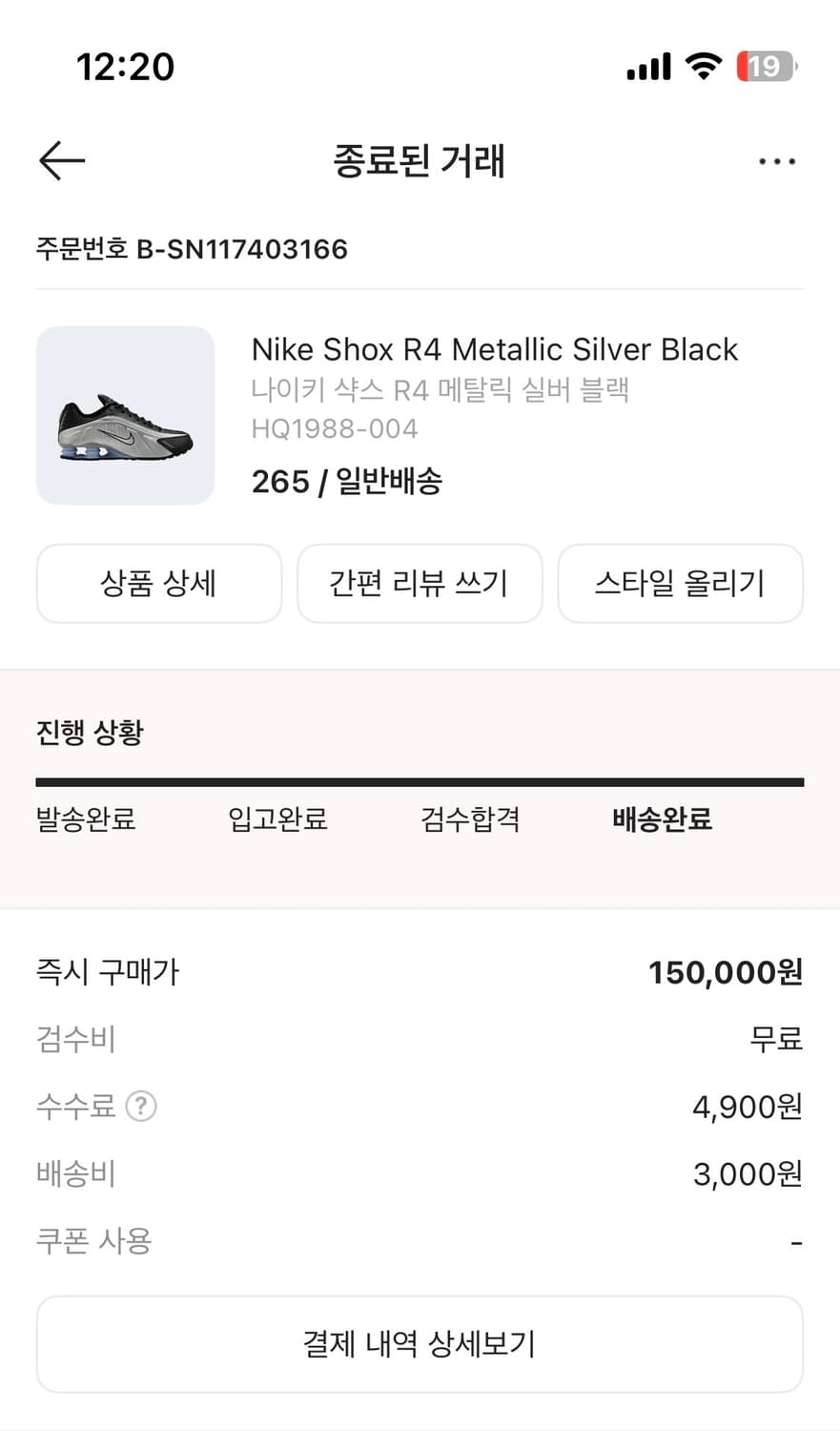Tap the battery indicator showing 19

coord(766,66)
